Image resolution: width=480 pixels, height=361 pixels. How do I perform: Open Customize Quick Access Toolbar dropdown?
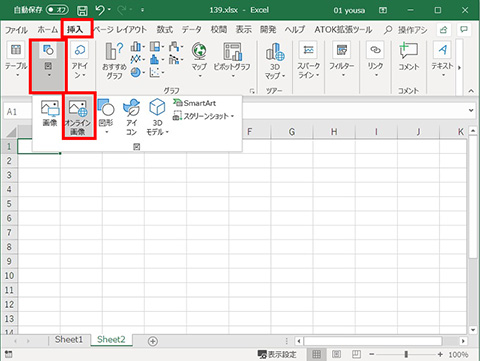click(143, 10)
